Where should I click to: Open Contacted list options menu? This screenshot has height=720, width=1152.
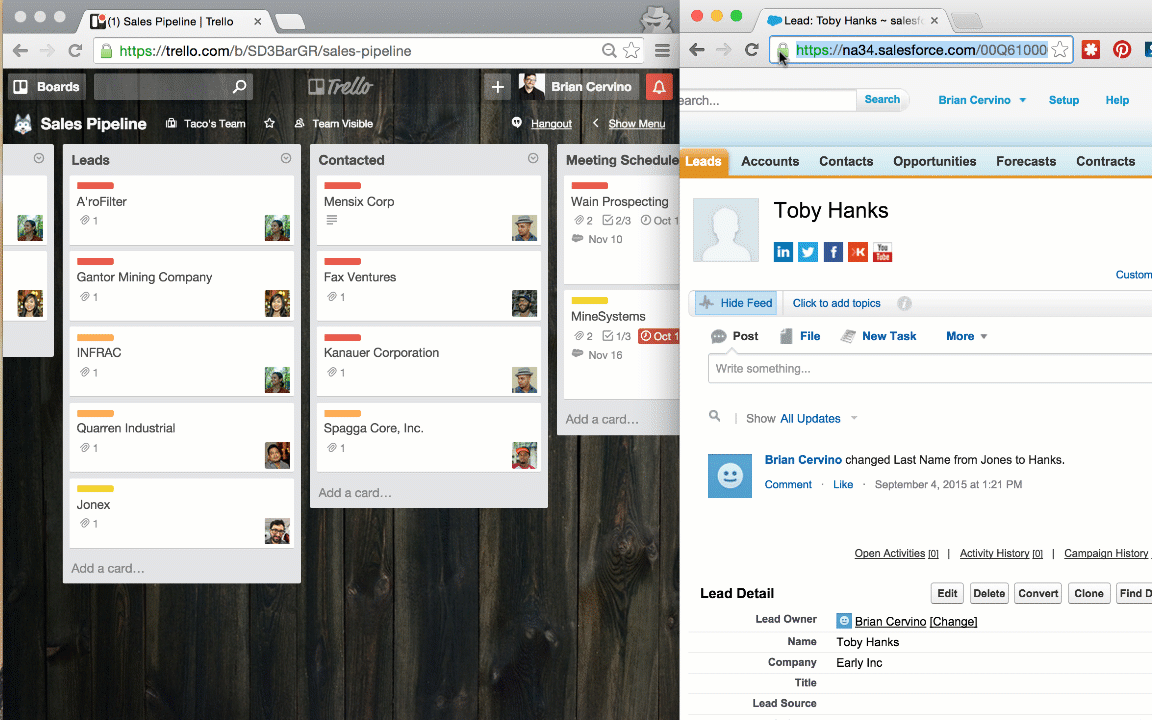point(533,159)
